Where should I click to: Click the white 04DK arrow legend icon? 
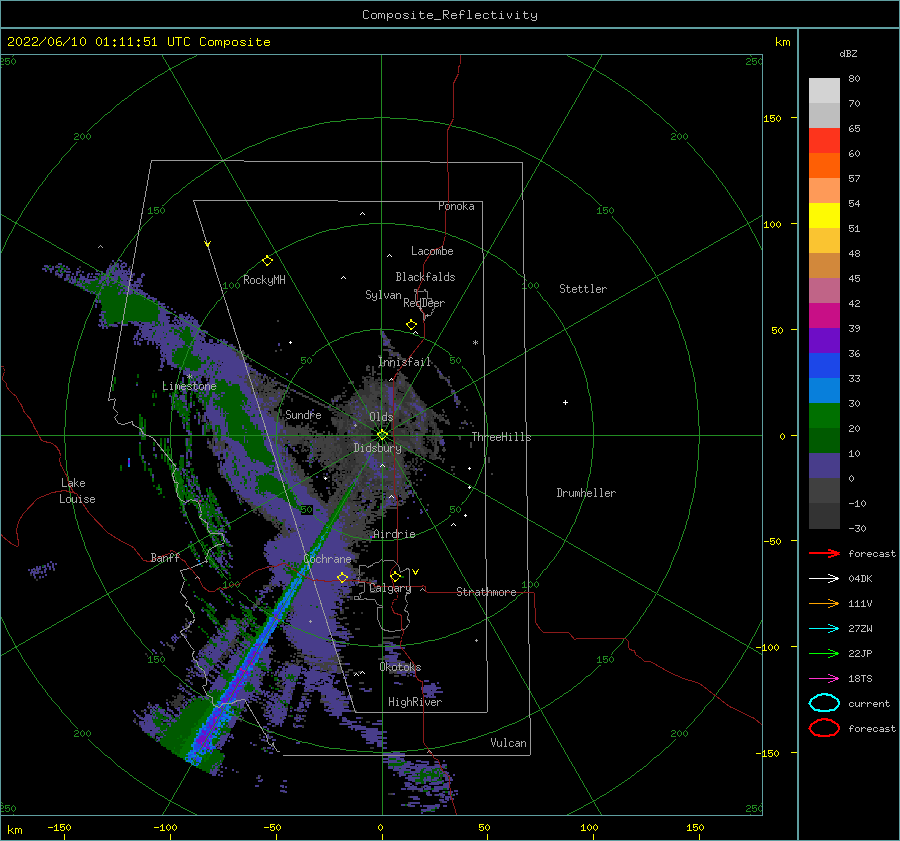coord(824,578)
